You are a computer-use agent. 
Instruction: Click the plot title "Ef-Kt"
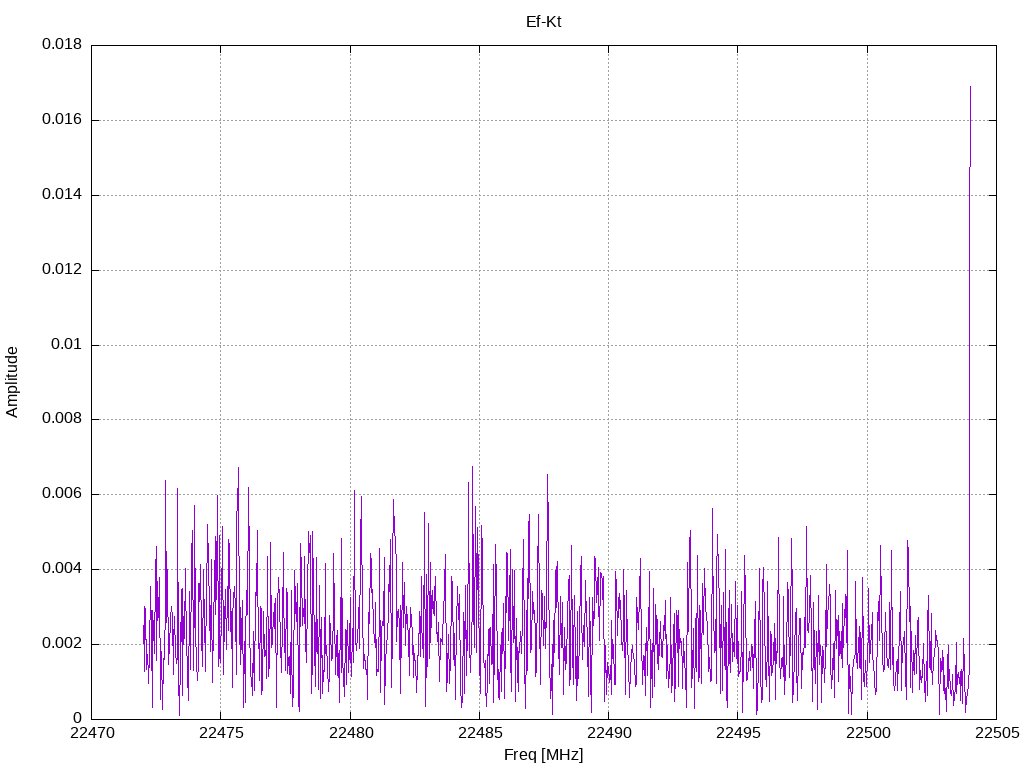(x=543, y=21)
